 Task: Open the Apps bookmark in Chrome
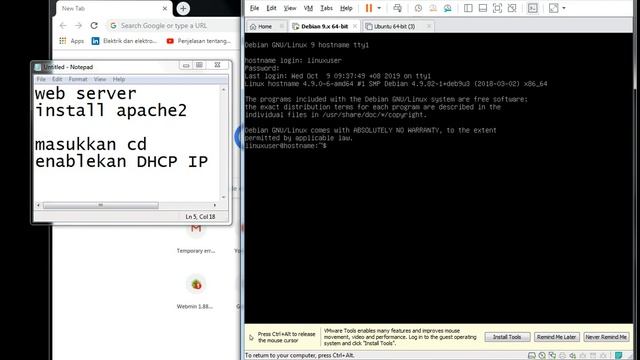[x=72, y=41]
